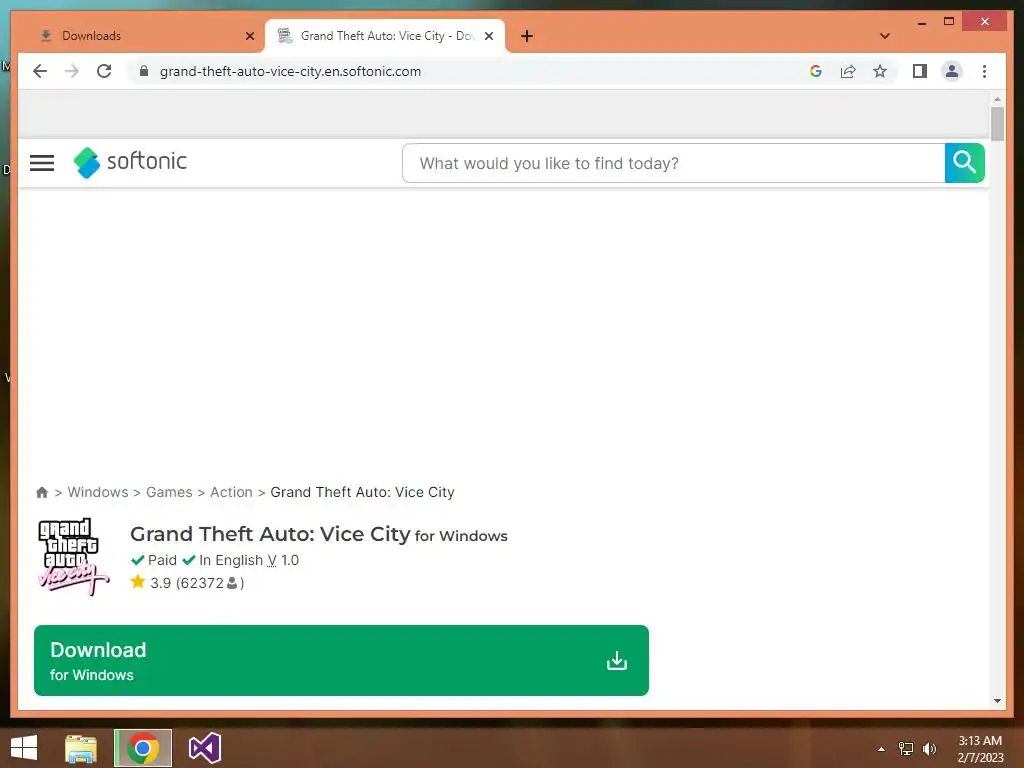Launch Visual Studio from taskbar
Viewport: 1024px width, 768px height.
[204, 748]
